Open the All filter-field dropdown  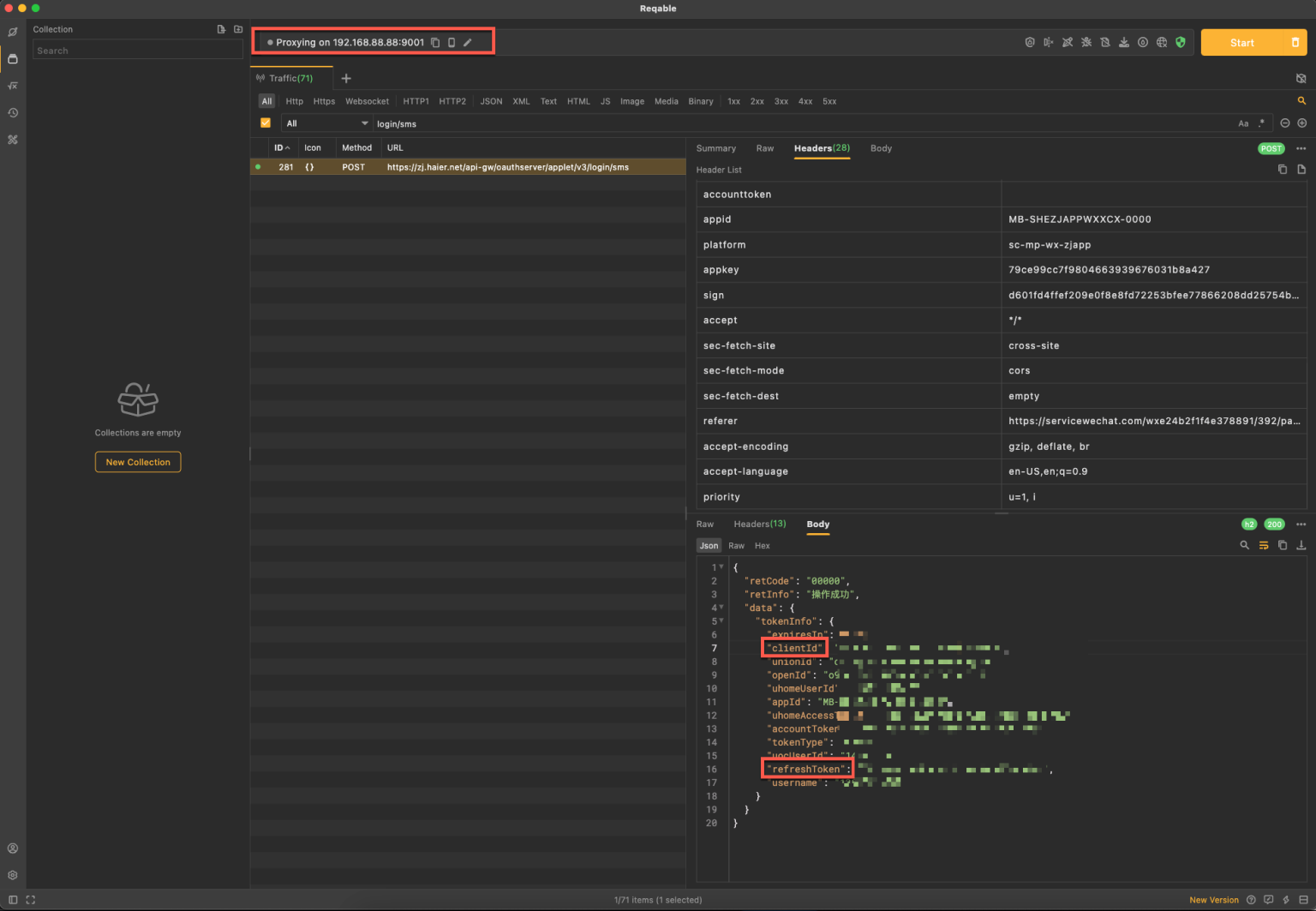coord(326,123)
